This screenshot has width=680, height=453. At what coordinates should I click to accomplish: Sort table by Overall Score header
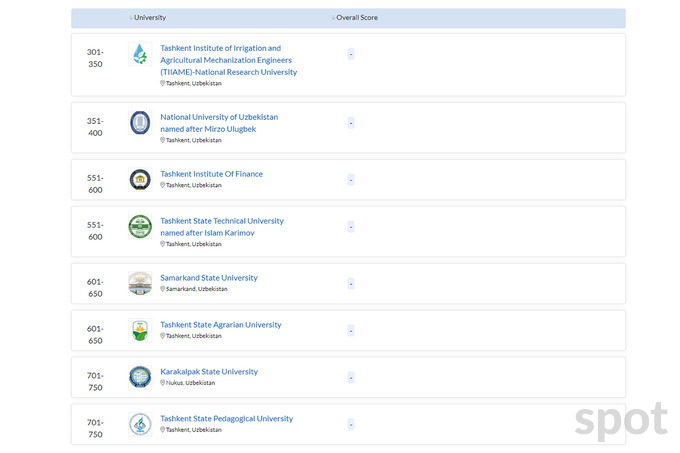click(x=356, y=18)
